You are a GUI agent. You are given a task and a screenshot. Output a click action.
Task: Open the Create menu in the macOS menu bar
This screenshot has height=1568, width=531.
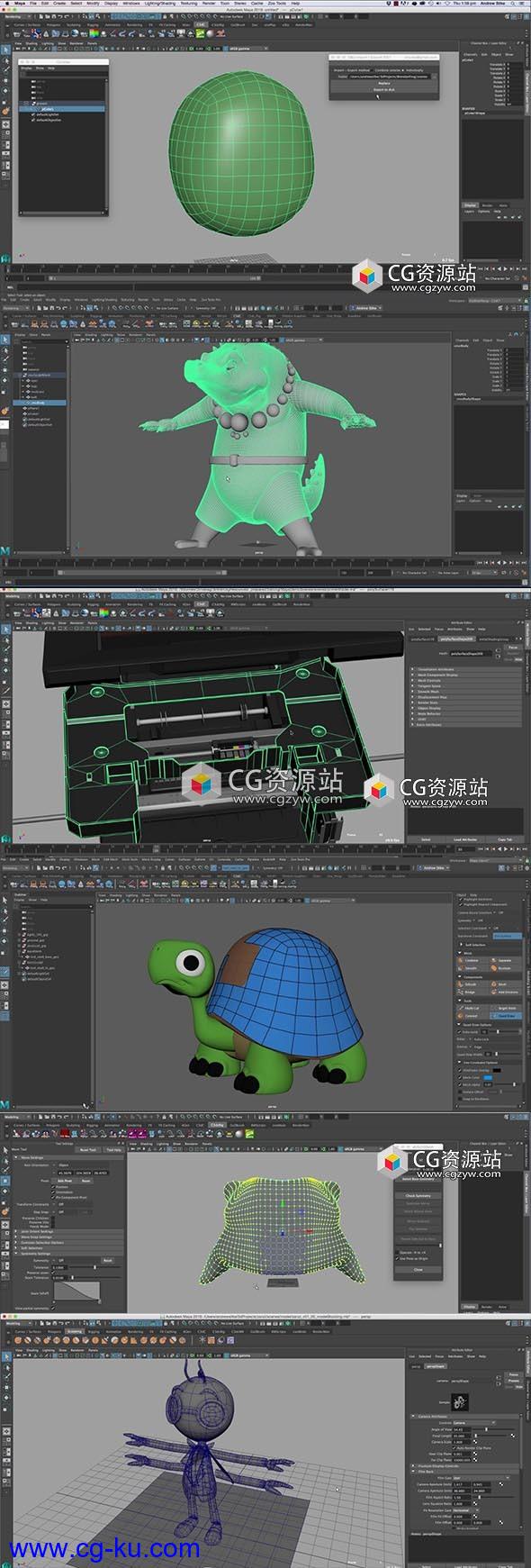59,3
